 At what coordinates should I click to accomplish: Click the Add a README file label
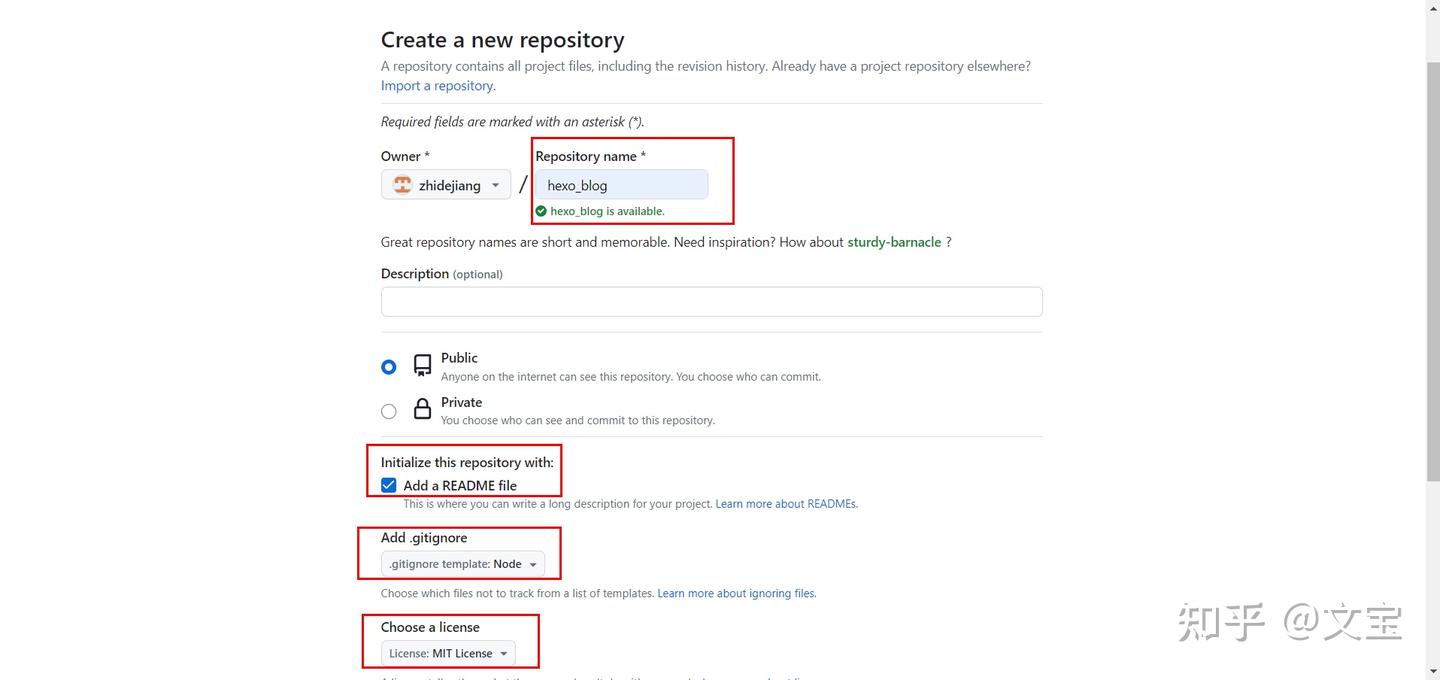click(x=460, y=486)
